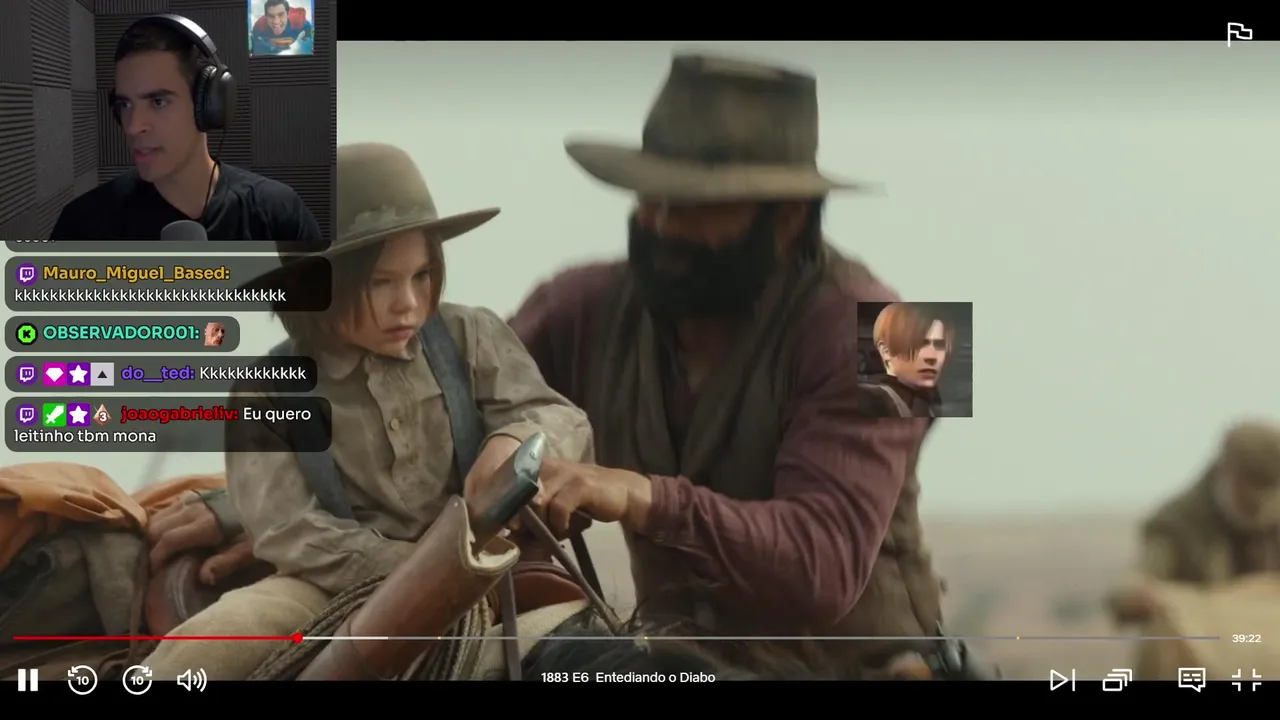
Task: Click Twitch icon beside Mauro_Miguel_Based
Action: pos(27,273)
